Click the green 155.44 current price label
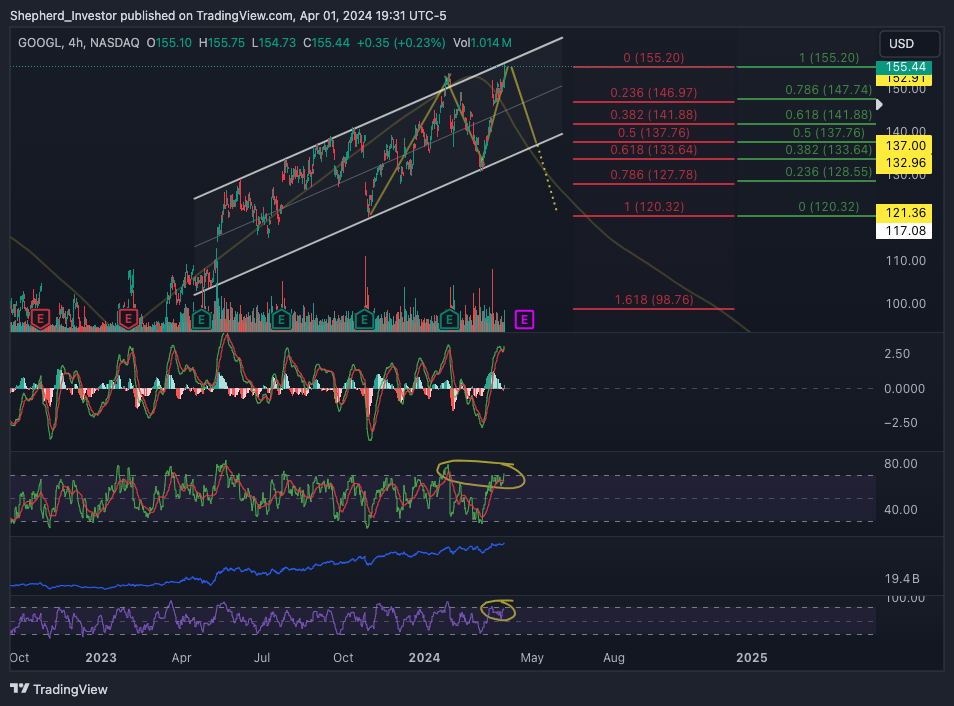The height and width of the screenshot is (706, 954). [x=904, y=67]
